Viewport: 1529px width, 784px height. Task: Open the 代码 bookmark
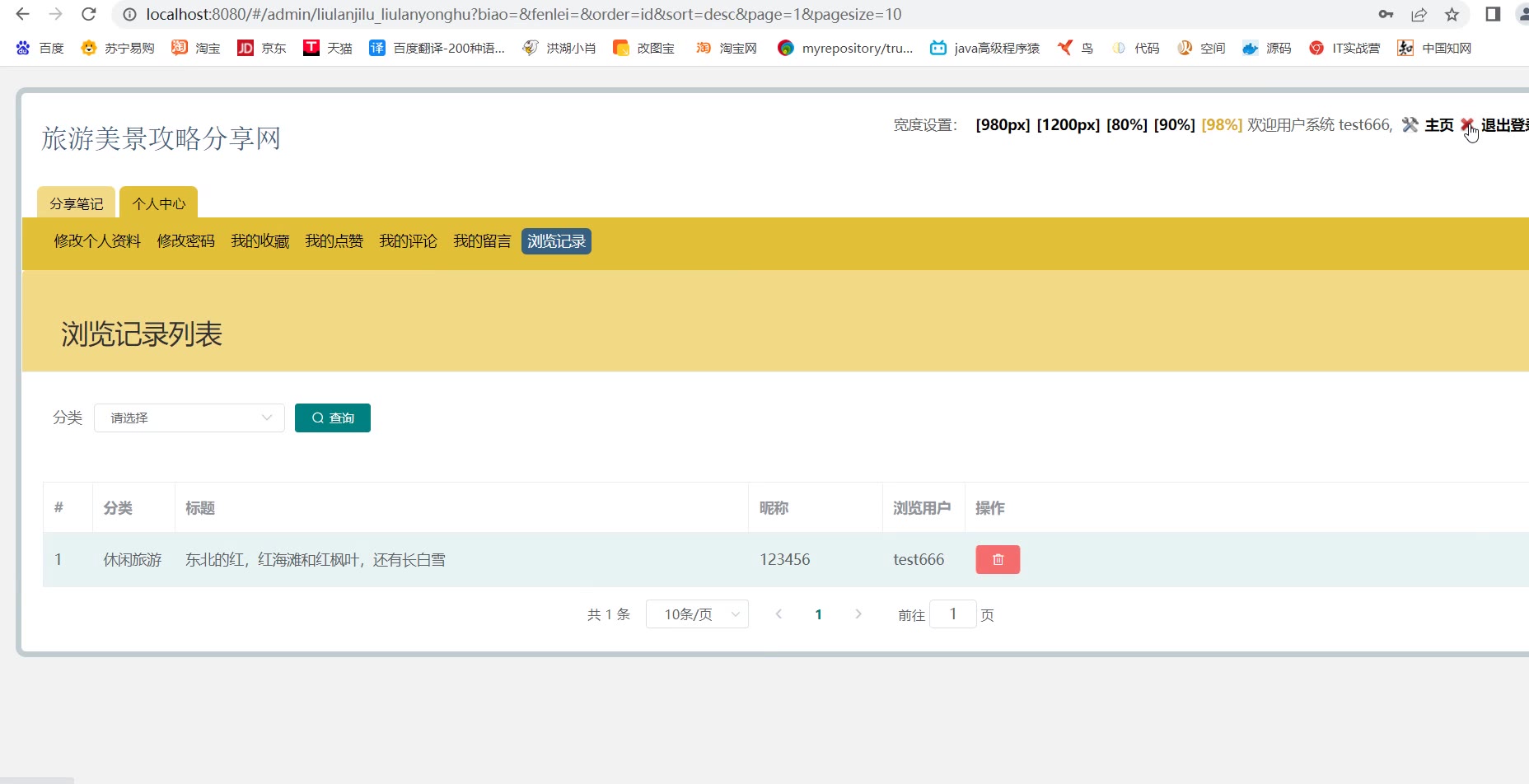[1135, 48]
